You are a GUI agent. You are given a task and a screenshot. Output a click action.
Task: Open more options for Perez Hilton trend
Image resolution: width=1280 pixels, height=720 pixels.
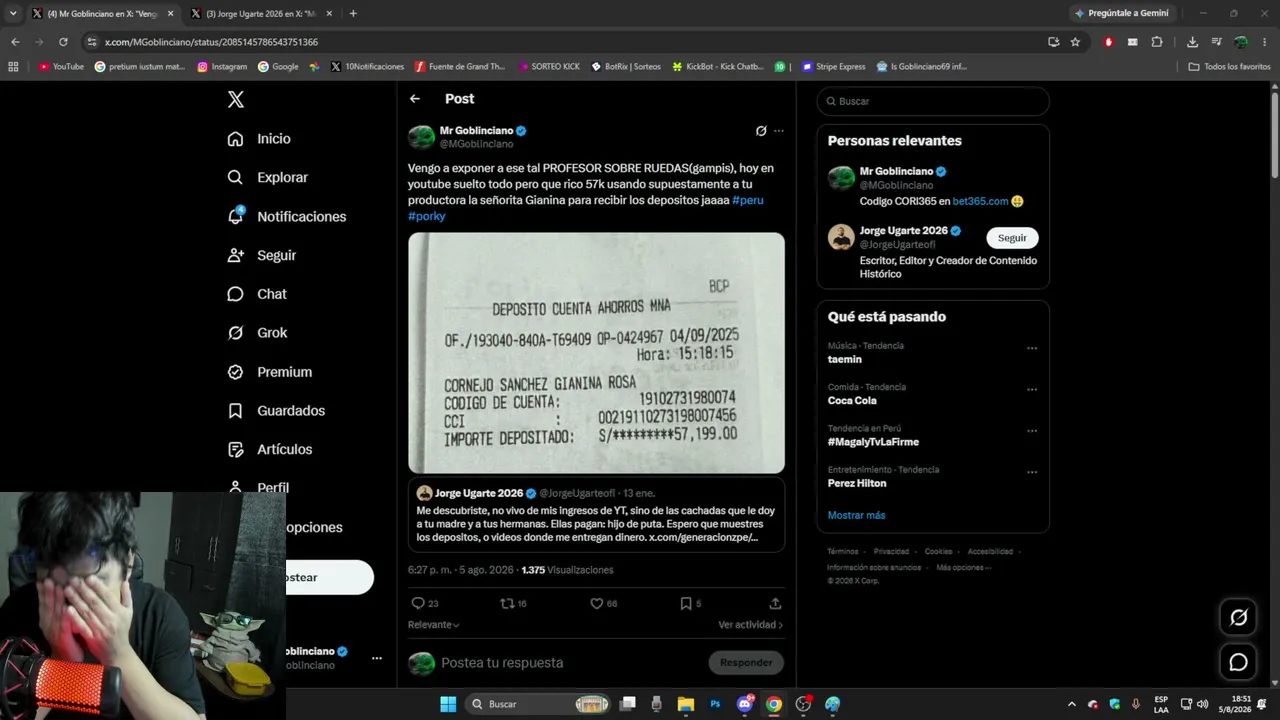point(1032,473)
